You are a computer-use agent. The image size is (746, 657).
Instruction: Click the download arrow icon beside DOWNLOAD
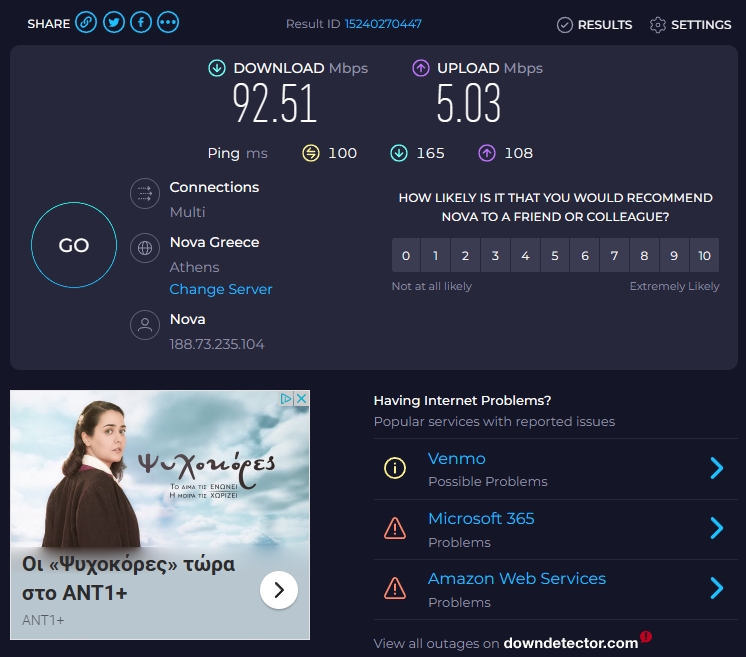[217, 68]
